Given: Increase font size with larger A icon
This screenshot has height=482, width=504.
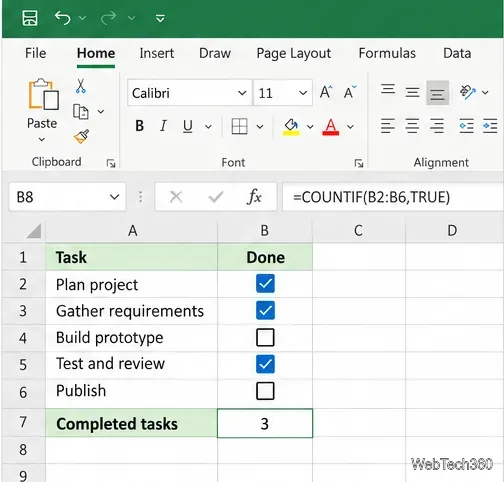Looking at the screenshot, I should pos(326,92).
